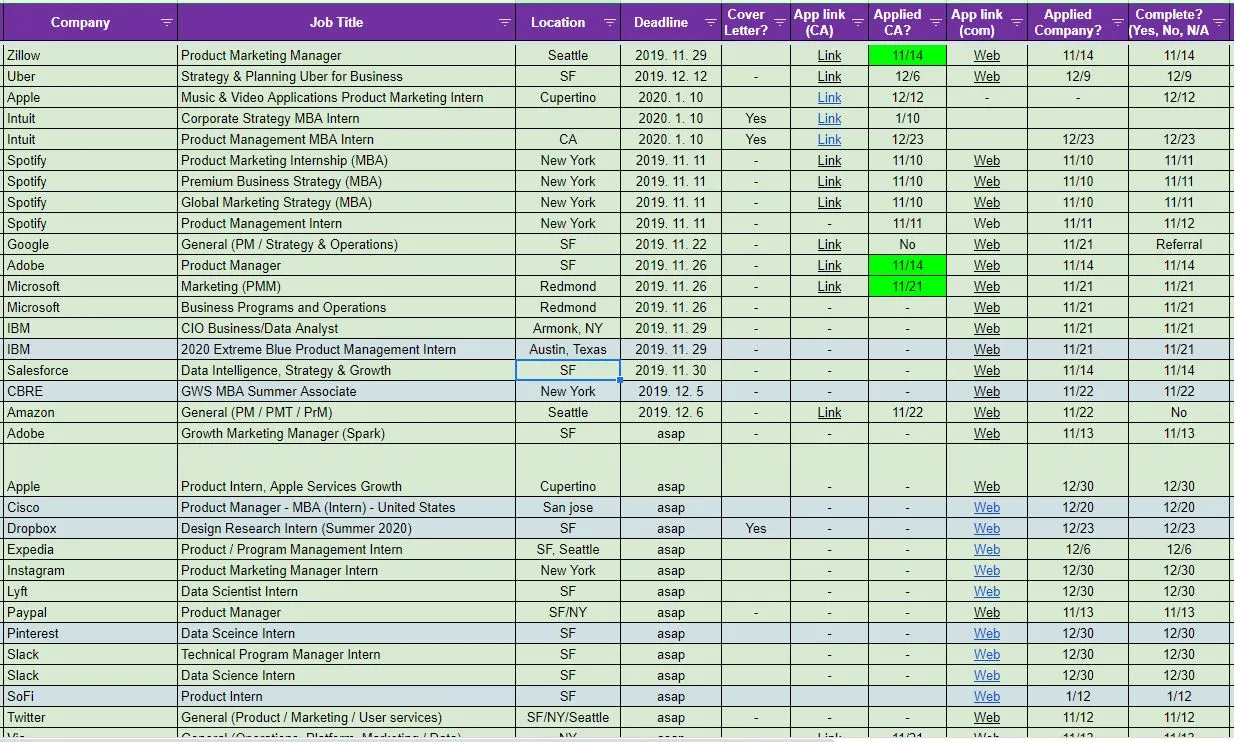1234x742 pixels.
Task: Select the 'SF/NY' location cell
Action: pos(568,612)
